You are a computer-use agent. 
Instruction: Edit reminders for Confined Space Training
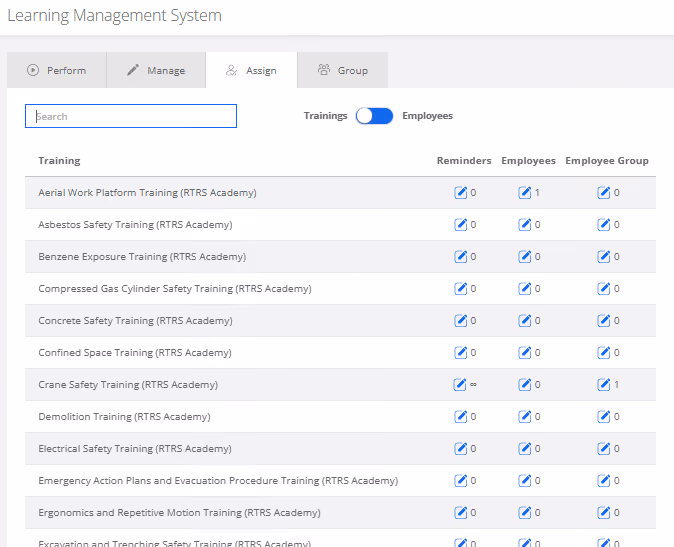tap(460, 352)
